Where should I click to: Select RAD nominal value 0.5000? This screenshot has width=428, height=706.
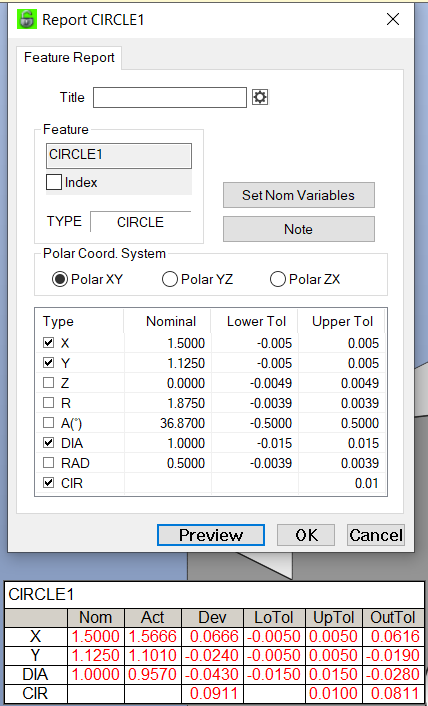point(186,463)
